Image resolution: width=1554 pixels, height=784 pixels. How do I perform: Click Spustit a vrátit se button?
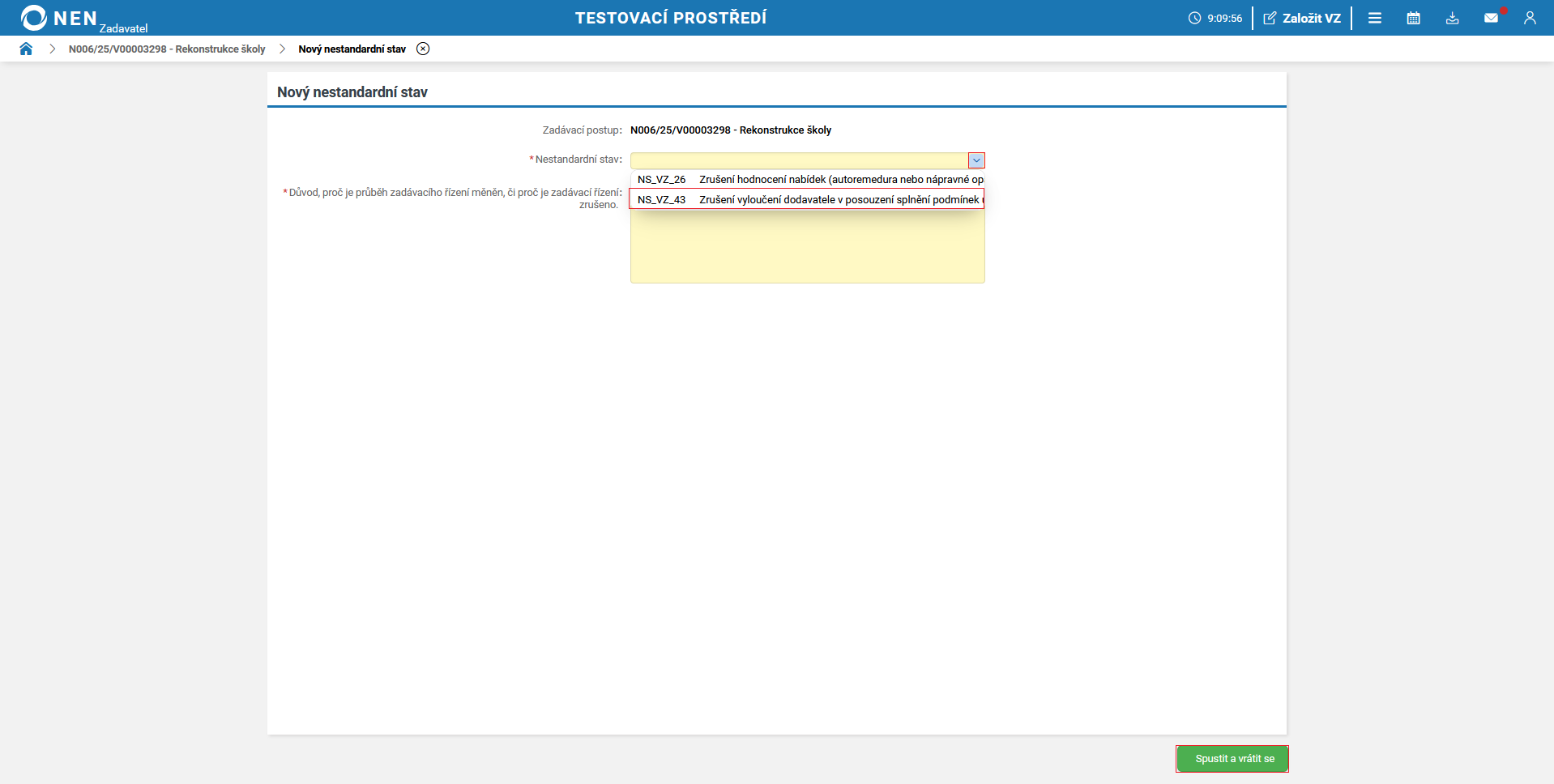pos(1233,759)
